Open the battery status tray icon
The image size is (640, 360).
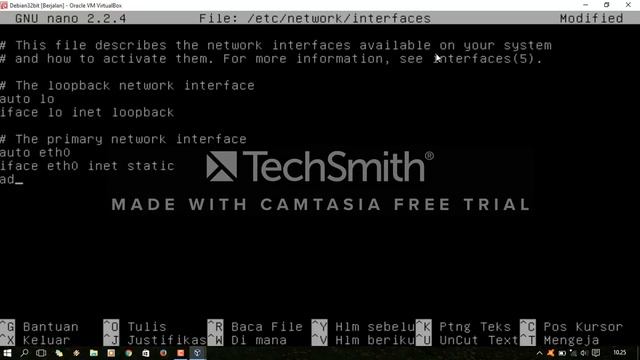[x=562, y=353]
